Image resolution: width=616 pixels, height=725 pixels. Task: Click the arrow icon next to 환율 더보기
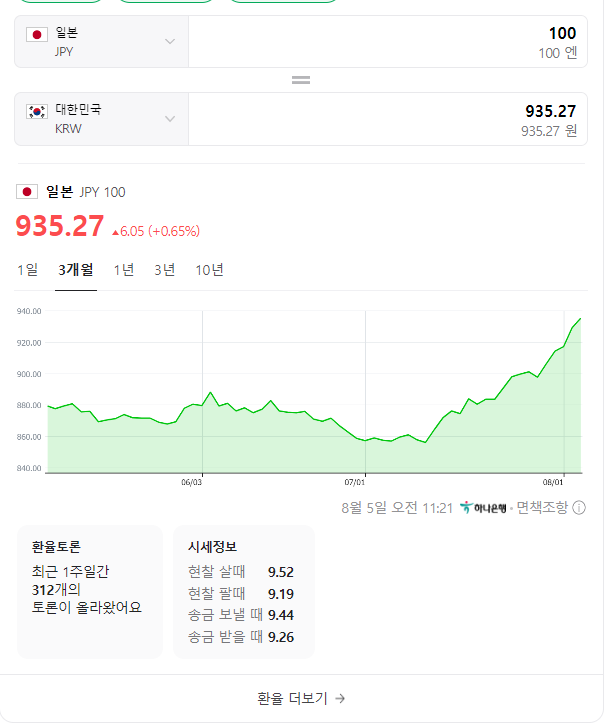(x=341, y=699)
